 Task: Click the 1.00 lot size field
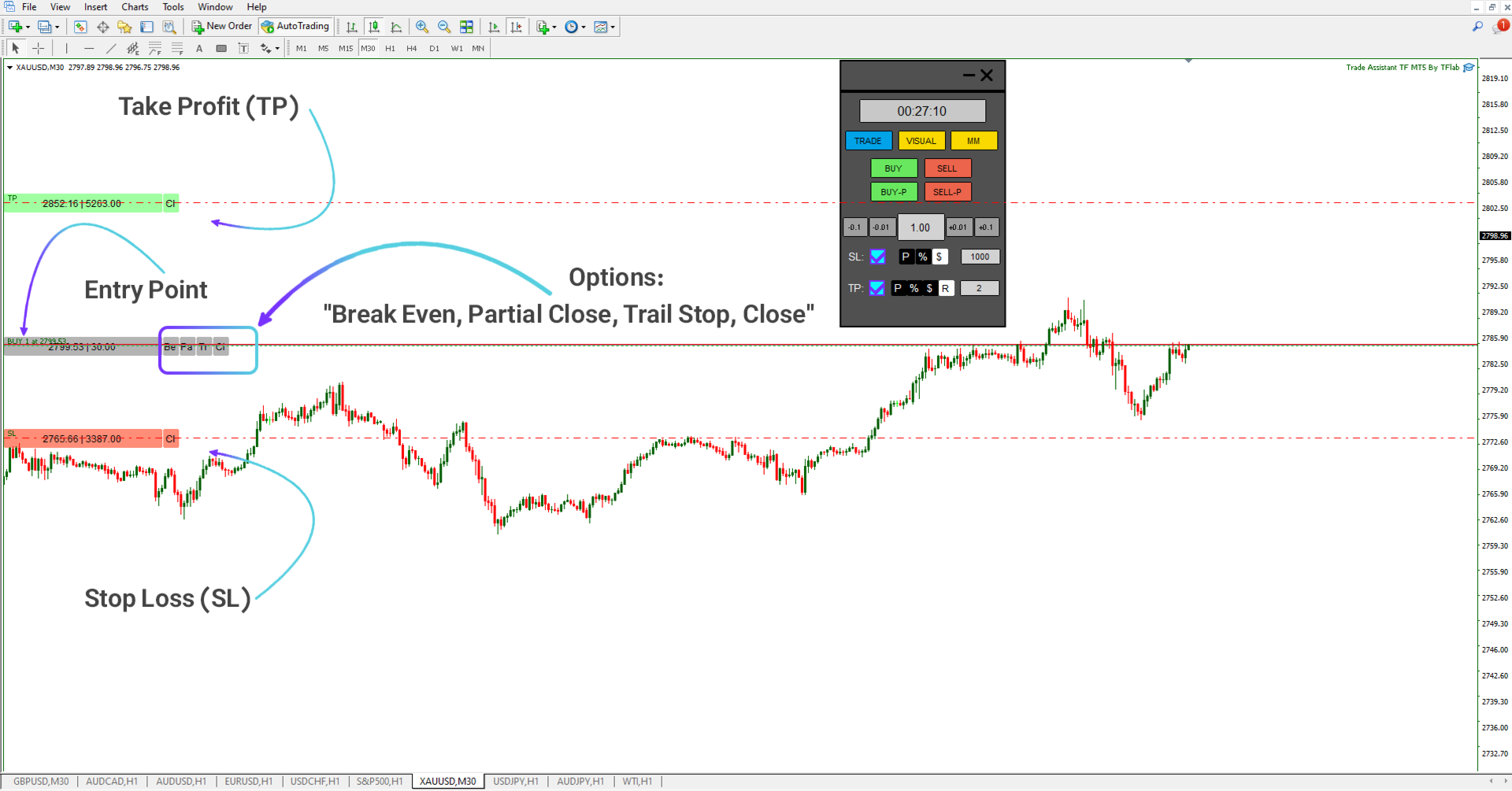921,227
